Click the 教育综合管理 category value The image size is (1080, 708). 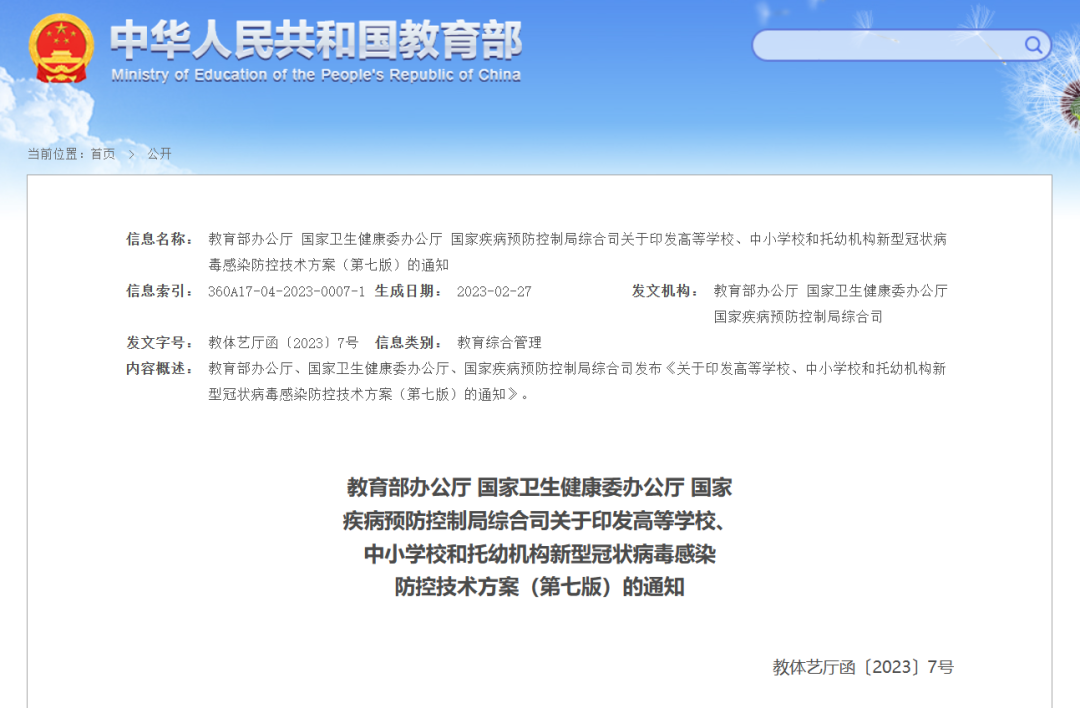click(x=499, y=342)
